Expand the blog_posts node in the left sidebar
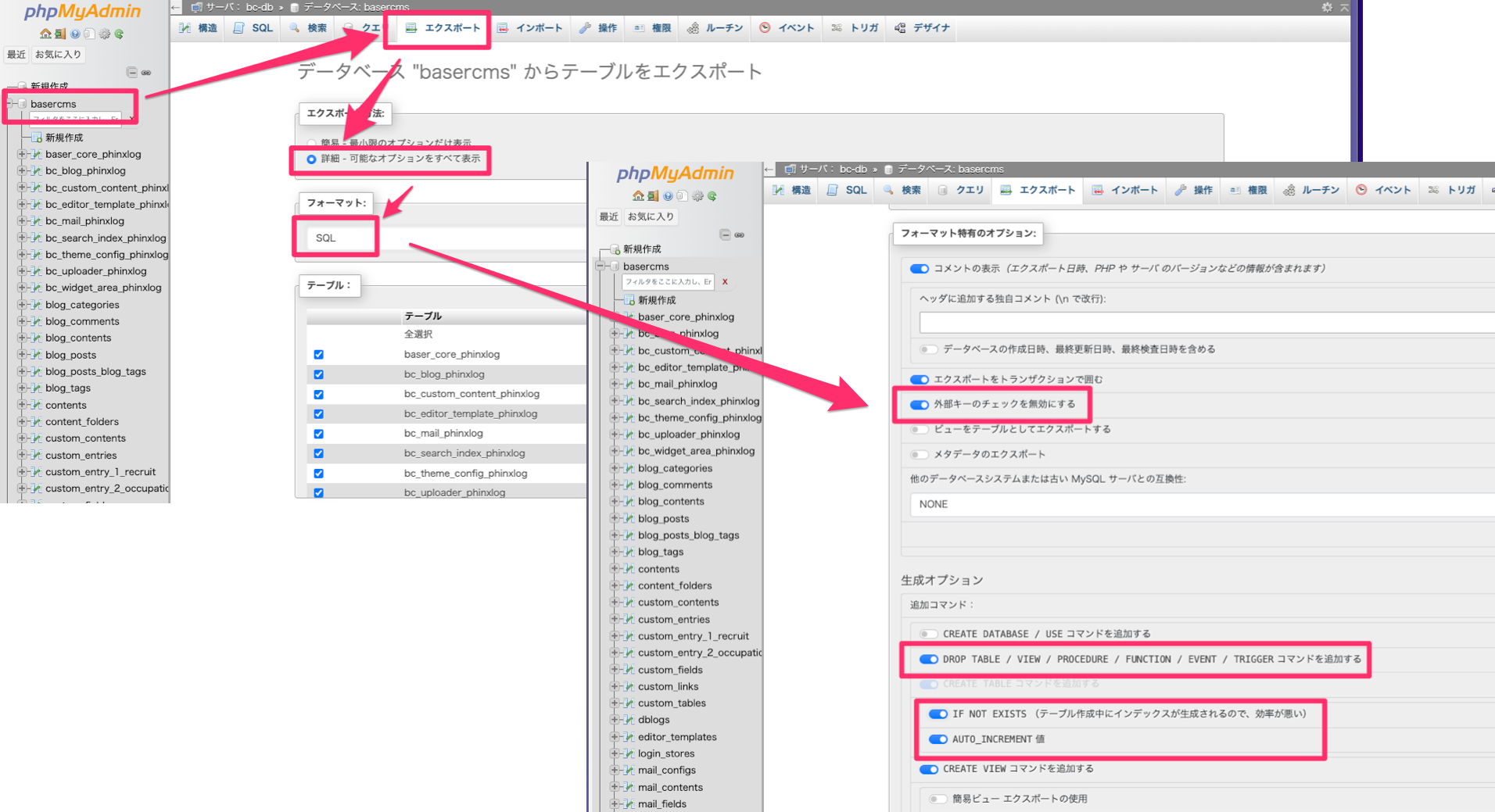The image size is (1495, 812). pyautogui.click(x=22, y=355)
